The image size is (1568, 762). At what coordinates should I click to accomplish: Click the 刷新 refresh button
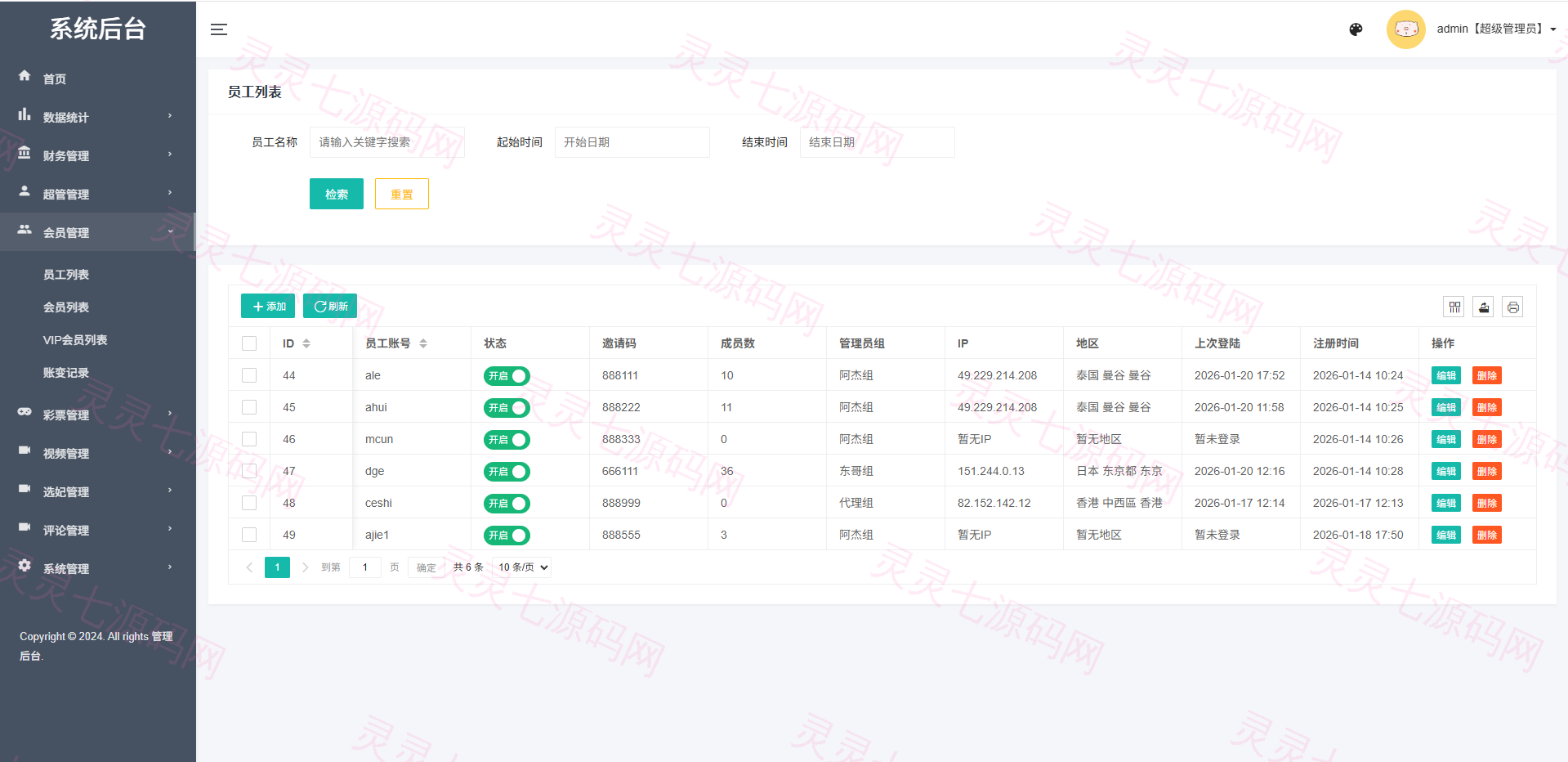click(x=330, y=306)
